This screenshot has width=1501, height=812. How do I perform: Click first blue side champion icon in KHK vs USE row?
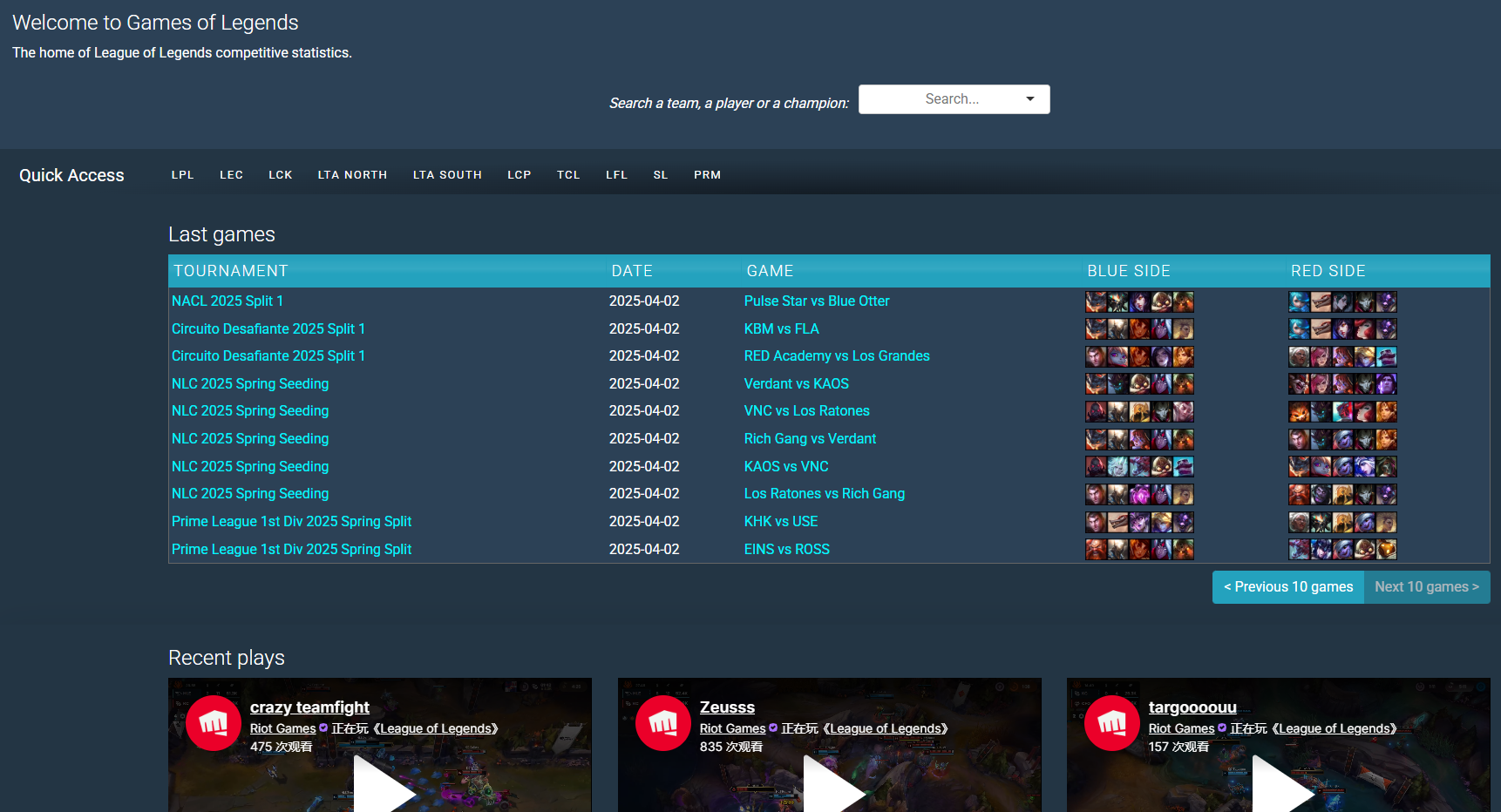tap(1096, 522)
